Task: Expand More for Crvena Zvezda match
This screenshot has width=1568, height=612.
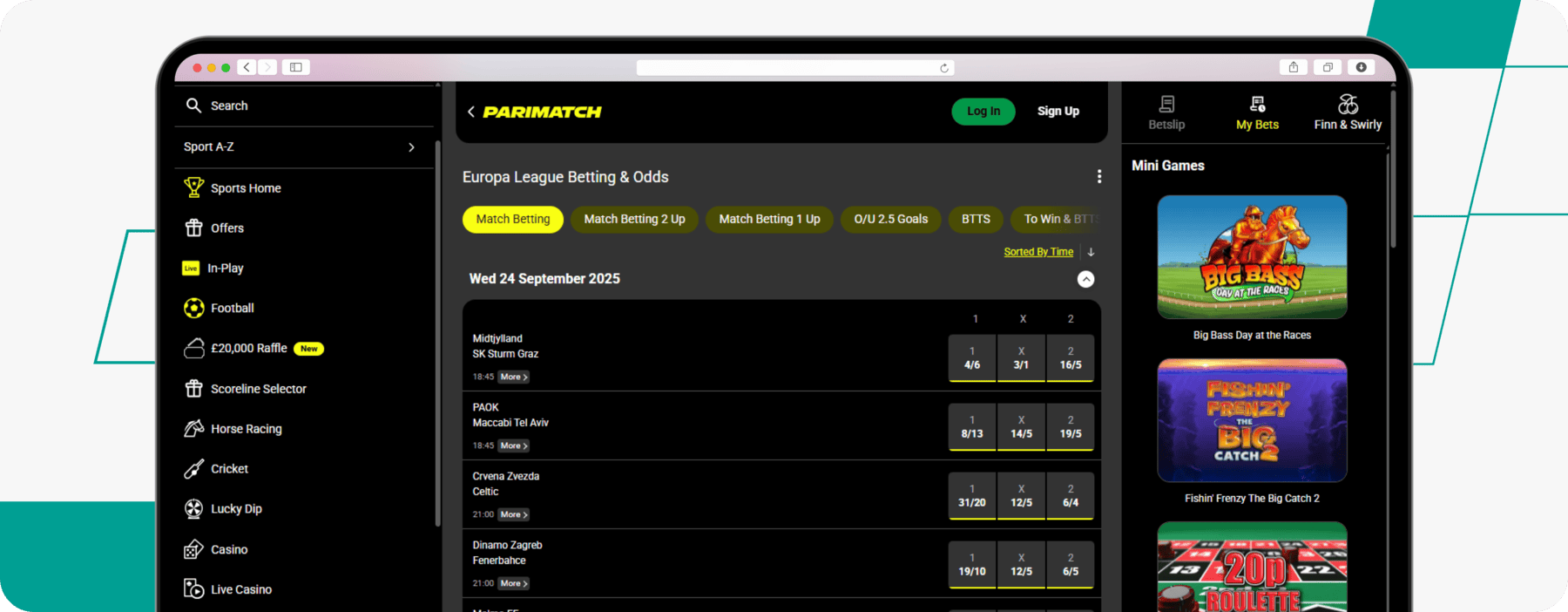Action: [514, 514]
